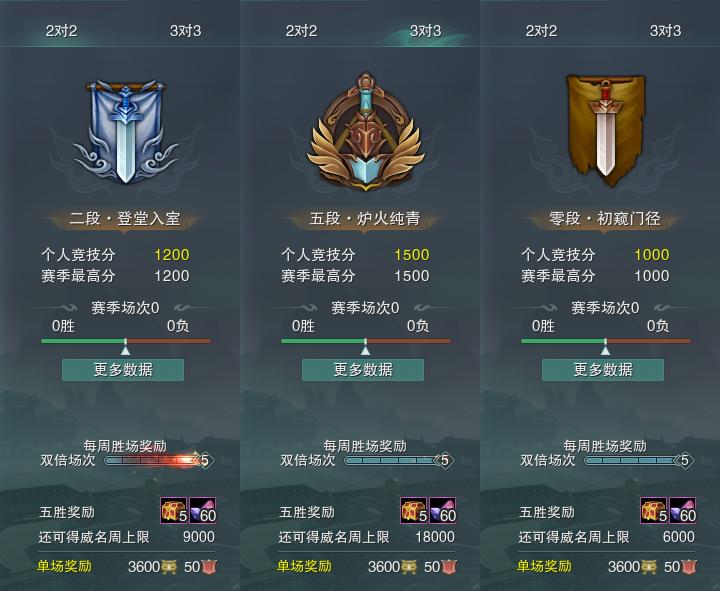Click treasure chest reward icon in left panel

pyautogui.click(x=174, y=510)
